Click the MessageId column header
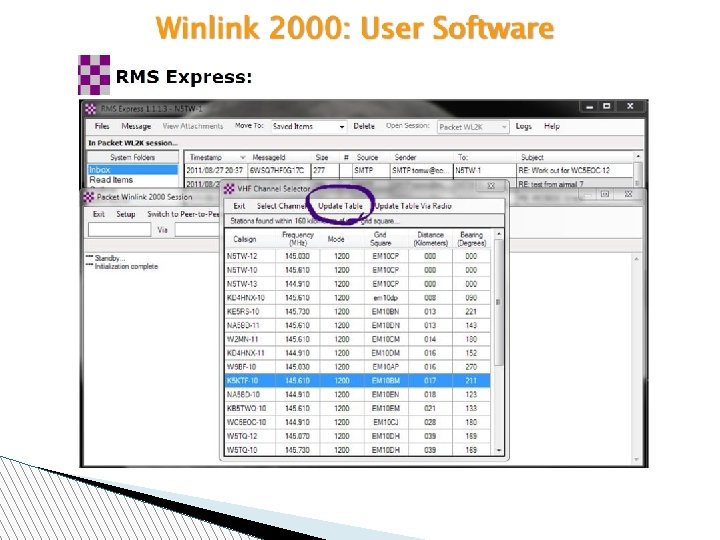 279,158
